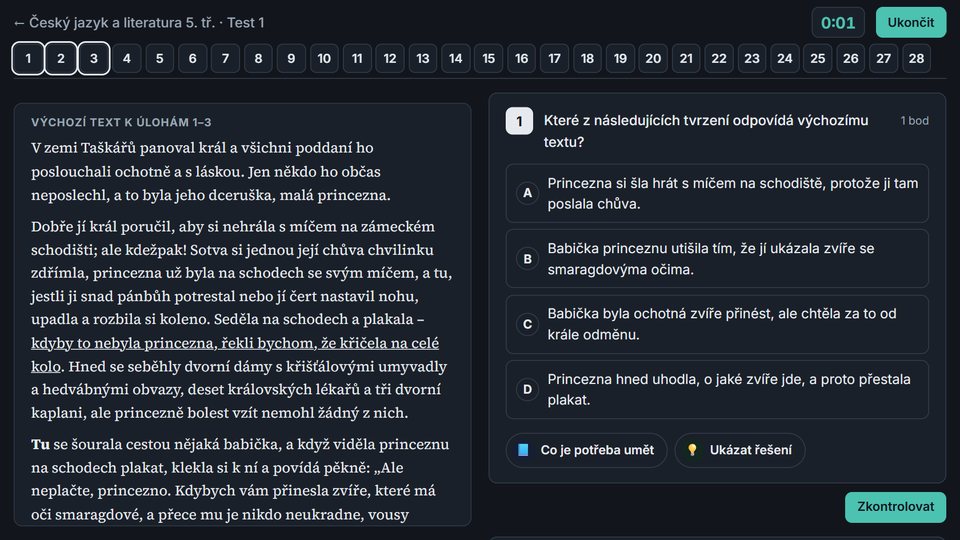Click the book icon in Co je potřeba umět
The height and width of the screenshot is (540, 960).
[523, 450]
